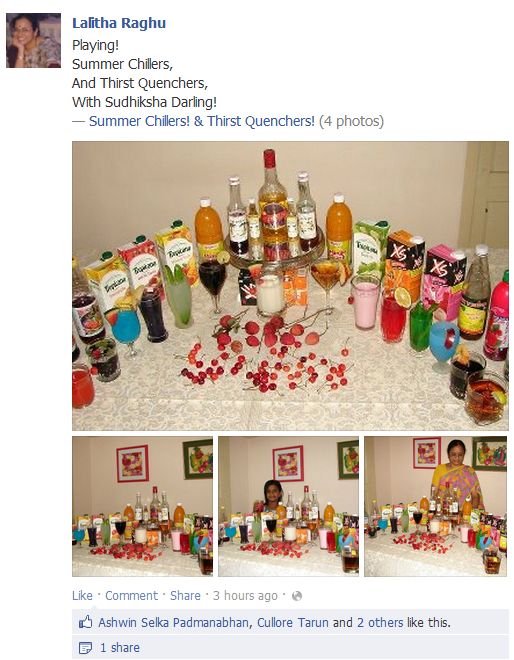Open the large drinks table photo
Viewport: 514px width, 660px height.
290,286
